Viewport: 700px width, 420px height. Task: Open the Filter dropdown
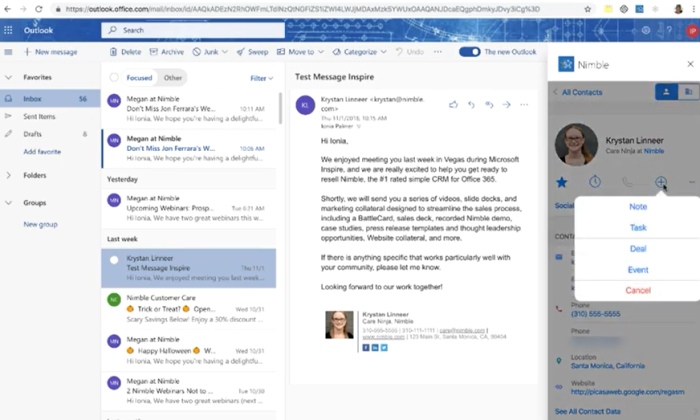pyautogui.click(x=262, y=78)
